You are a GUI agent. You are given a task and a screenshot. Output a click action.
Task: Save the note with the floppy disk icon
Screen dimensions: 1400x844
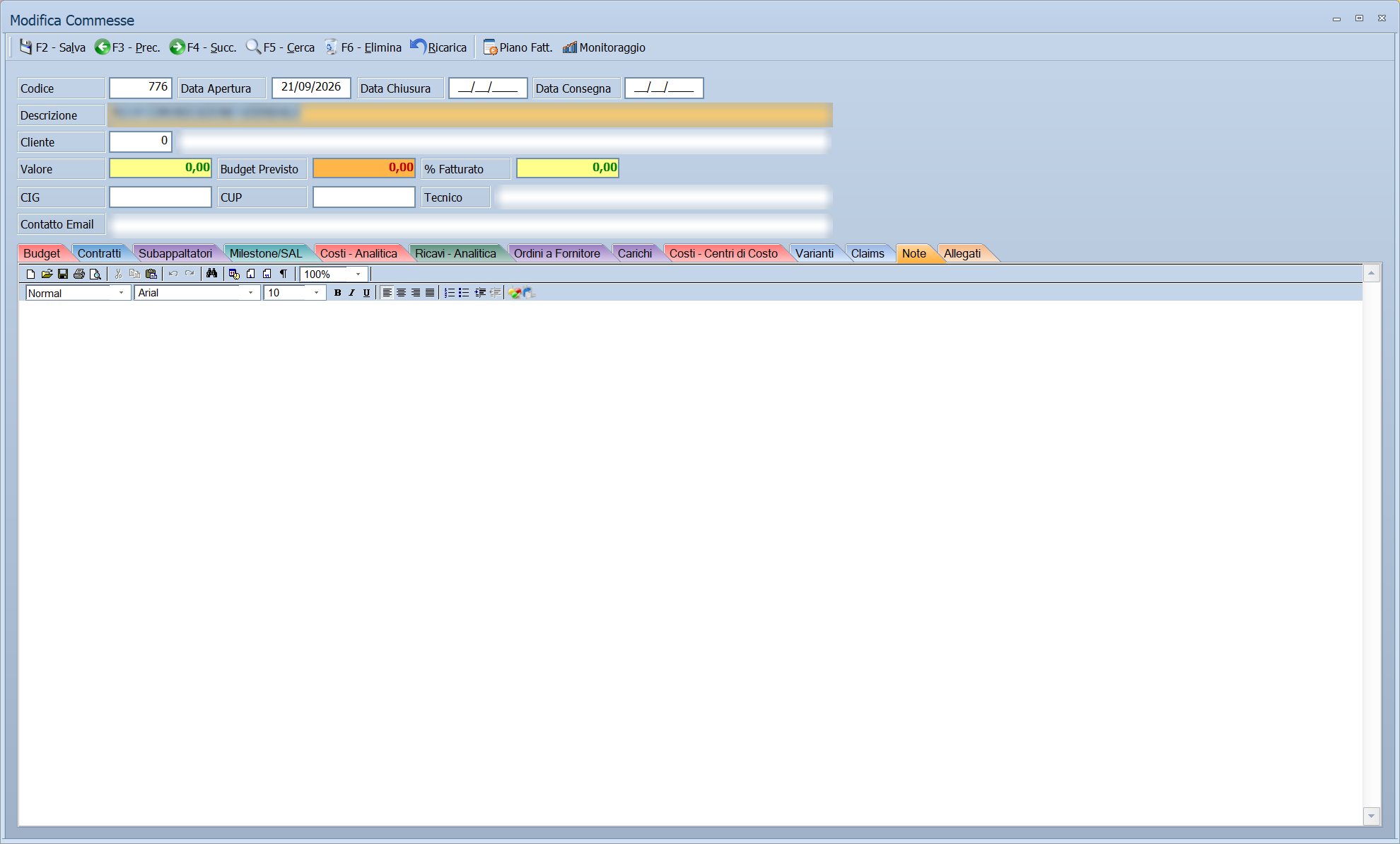click(x=63, y=274)
